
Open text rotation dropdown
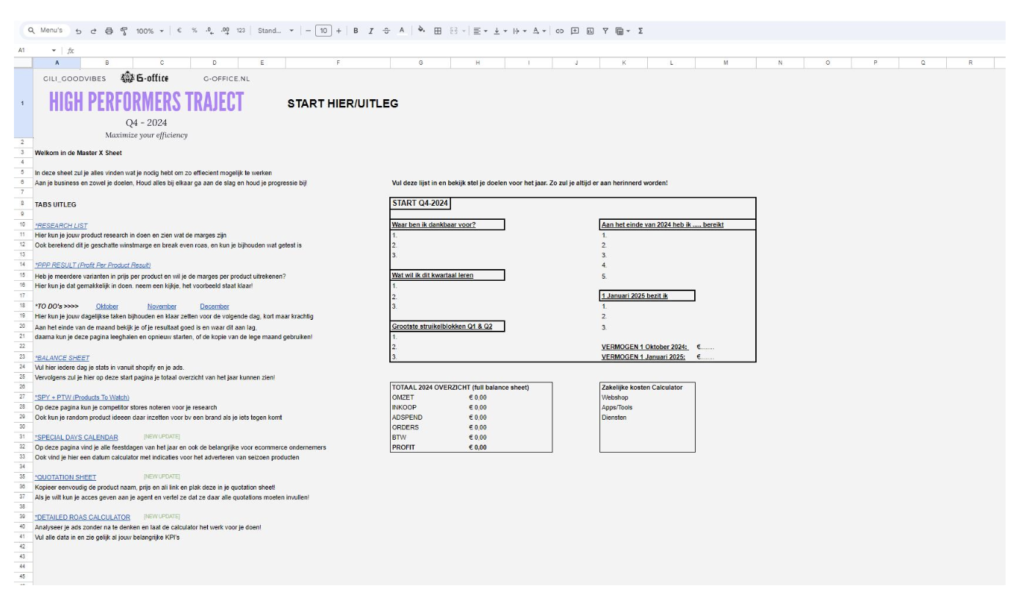click(x=539, y=31)
